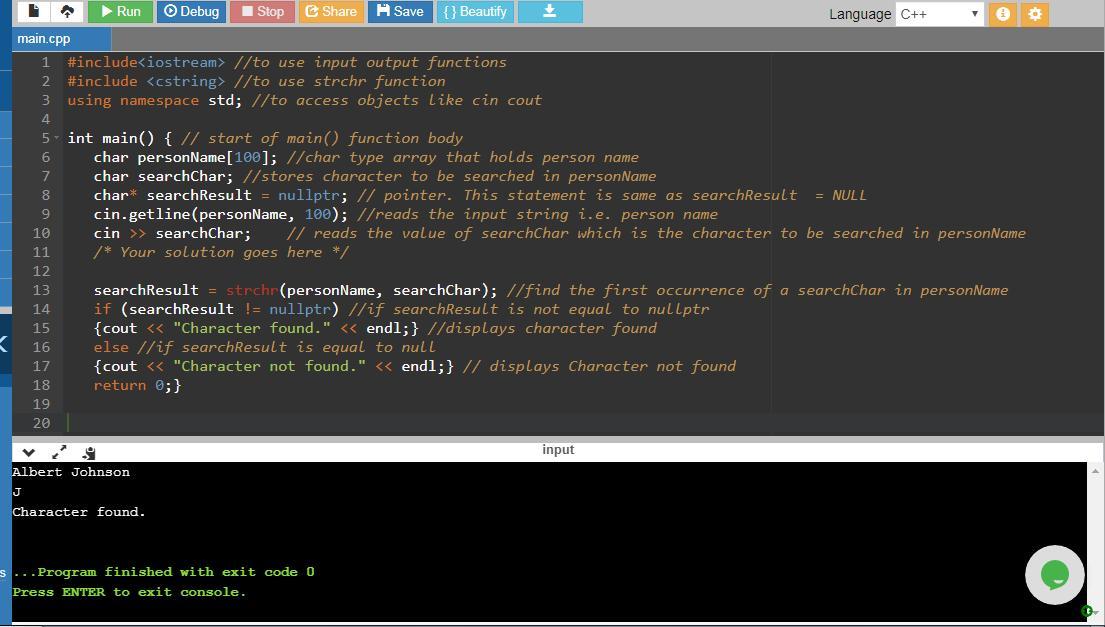Open the Language C++ dropdown
This screenshot has height=627, width=1105.
[x=939, y=14]
